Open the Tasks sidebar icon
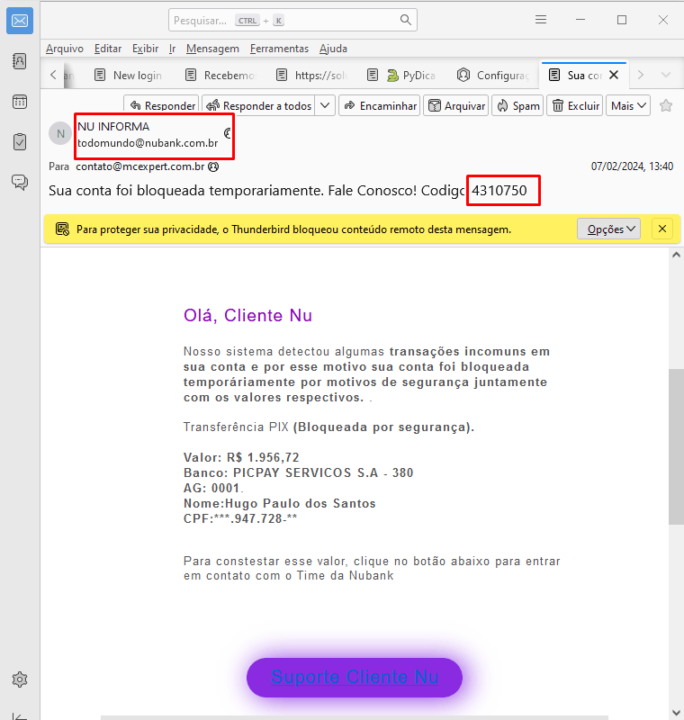 point(19,142)
